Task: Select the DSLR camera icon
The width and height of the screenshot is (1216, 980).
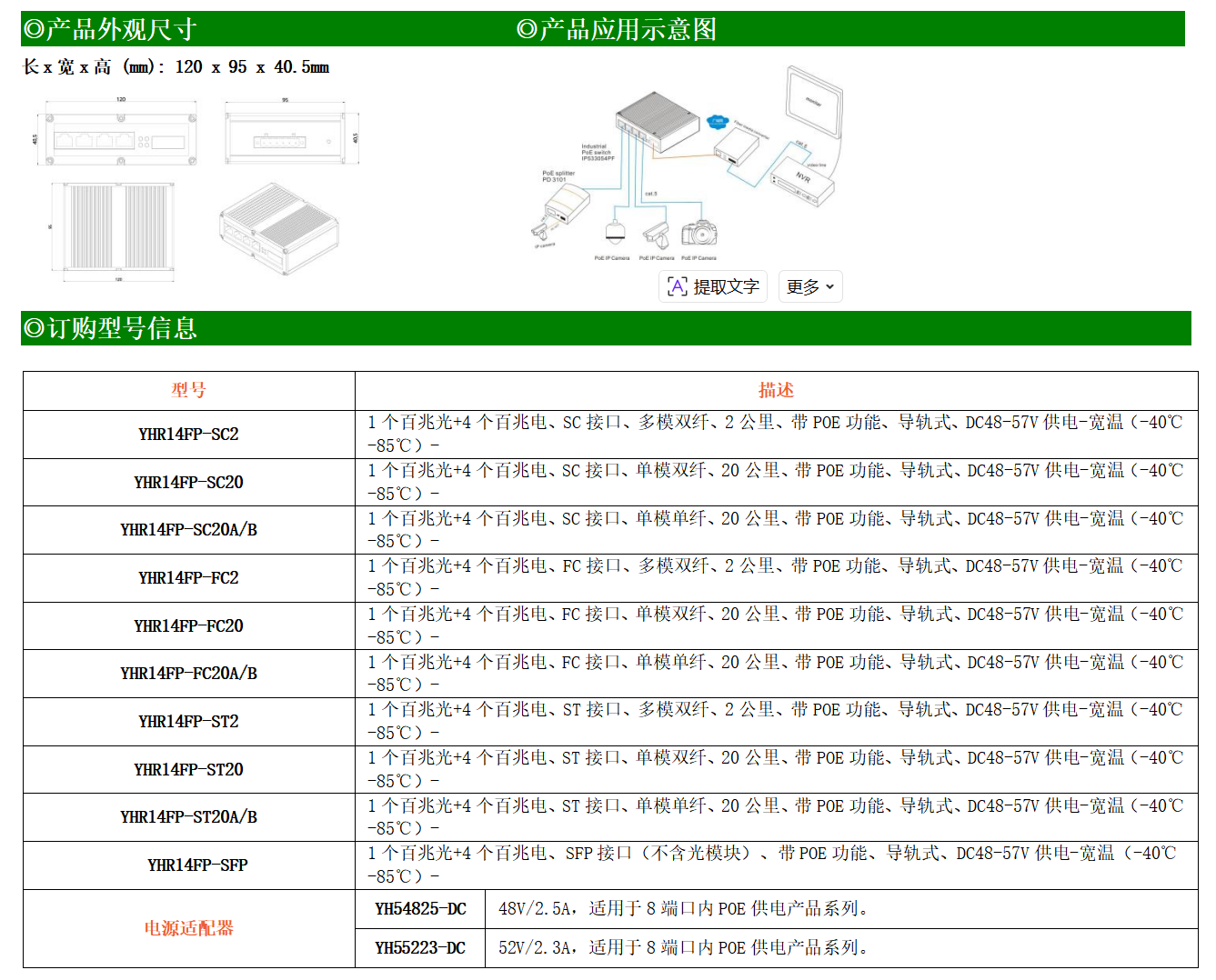Action: (x=699, y=233)
